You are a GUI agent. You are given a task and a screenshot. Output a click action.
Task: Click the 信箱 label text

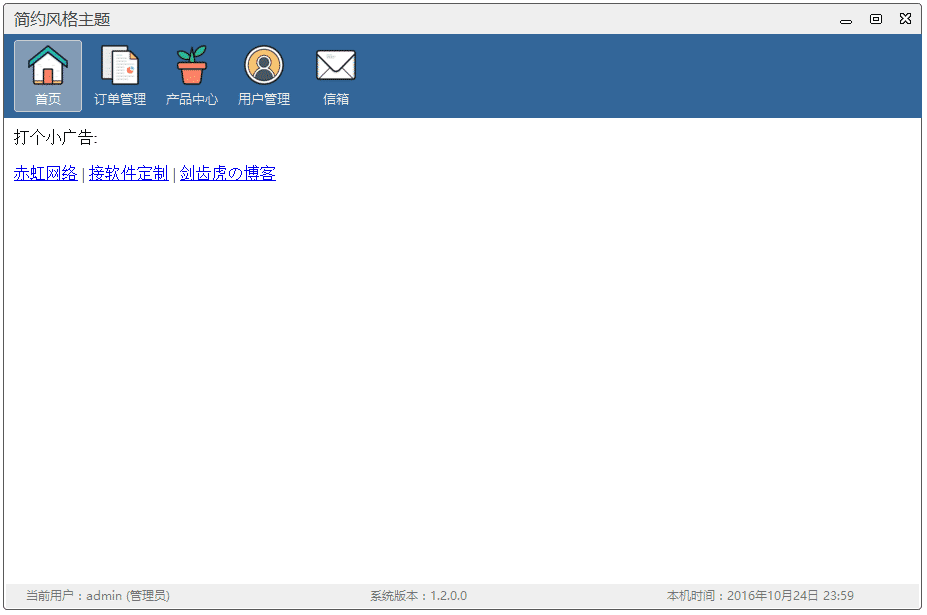336,99
